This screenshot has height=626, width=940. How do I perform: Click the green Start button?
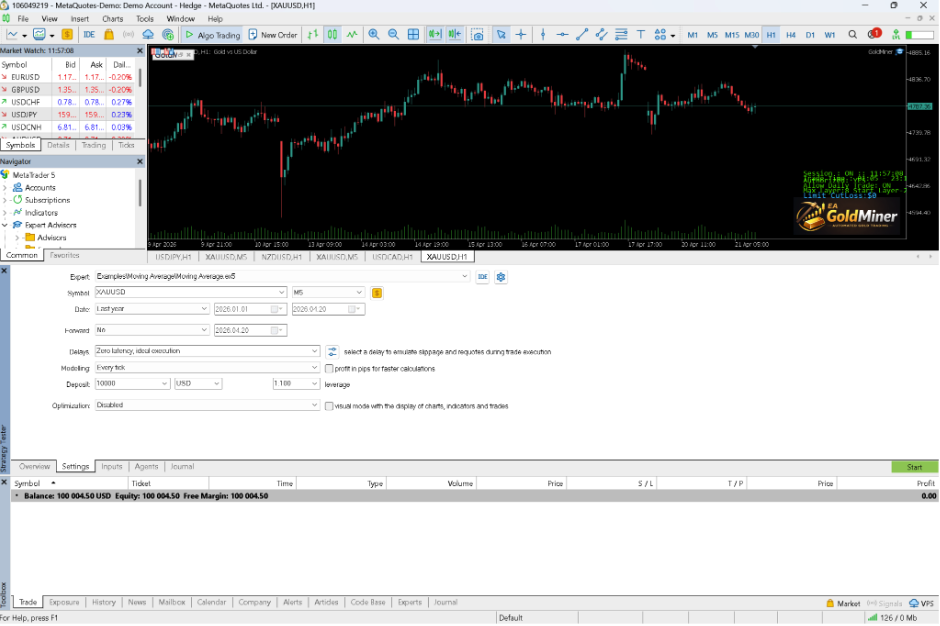(914, 467)
